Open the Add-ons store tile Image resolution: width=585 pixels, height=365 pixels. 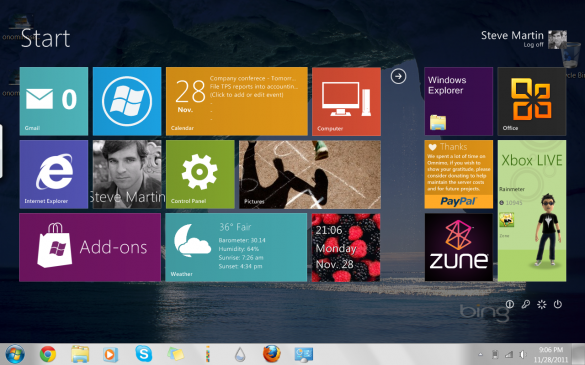point(90,247)
